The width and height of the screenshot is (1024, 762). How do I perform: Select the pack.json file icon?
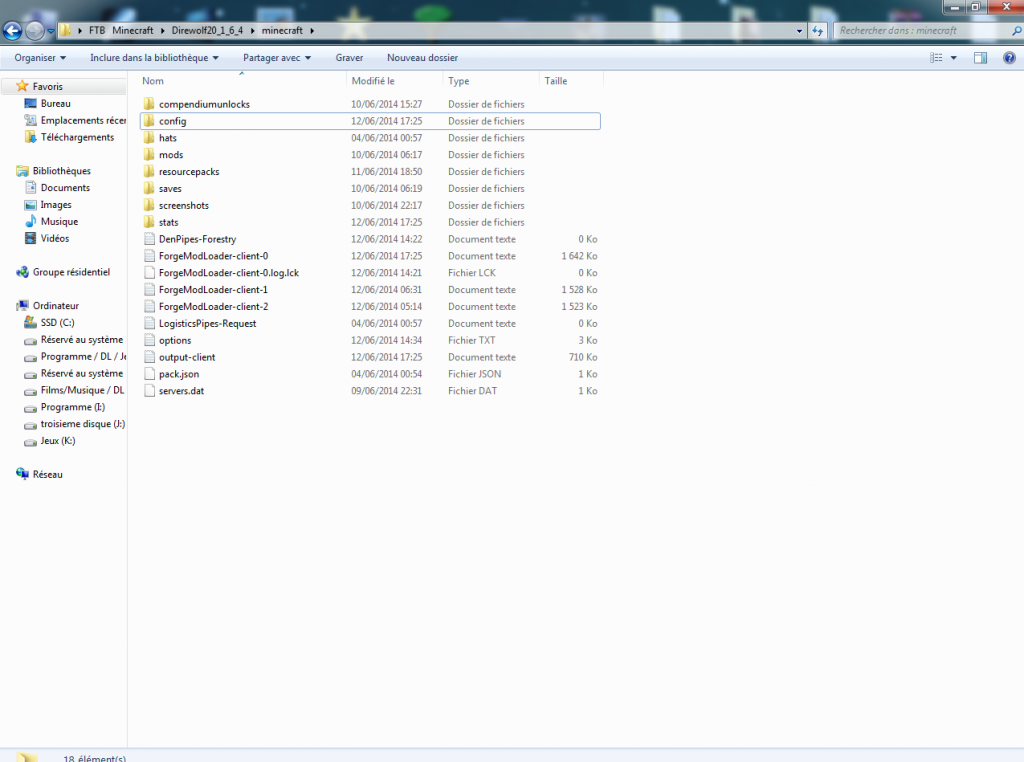[x=150, y=374]
